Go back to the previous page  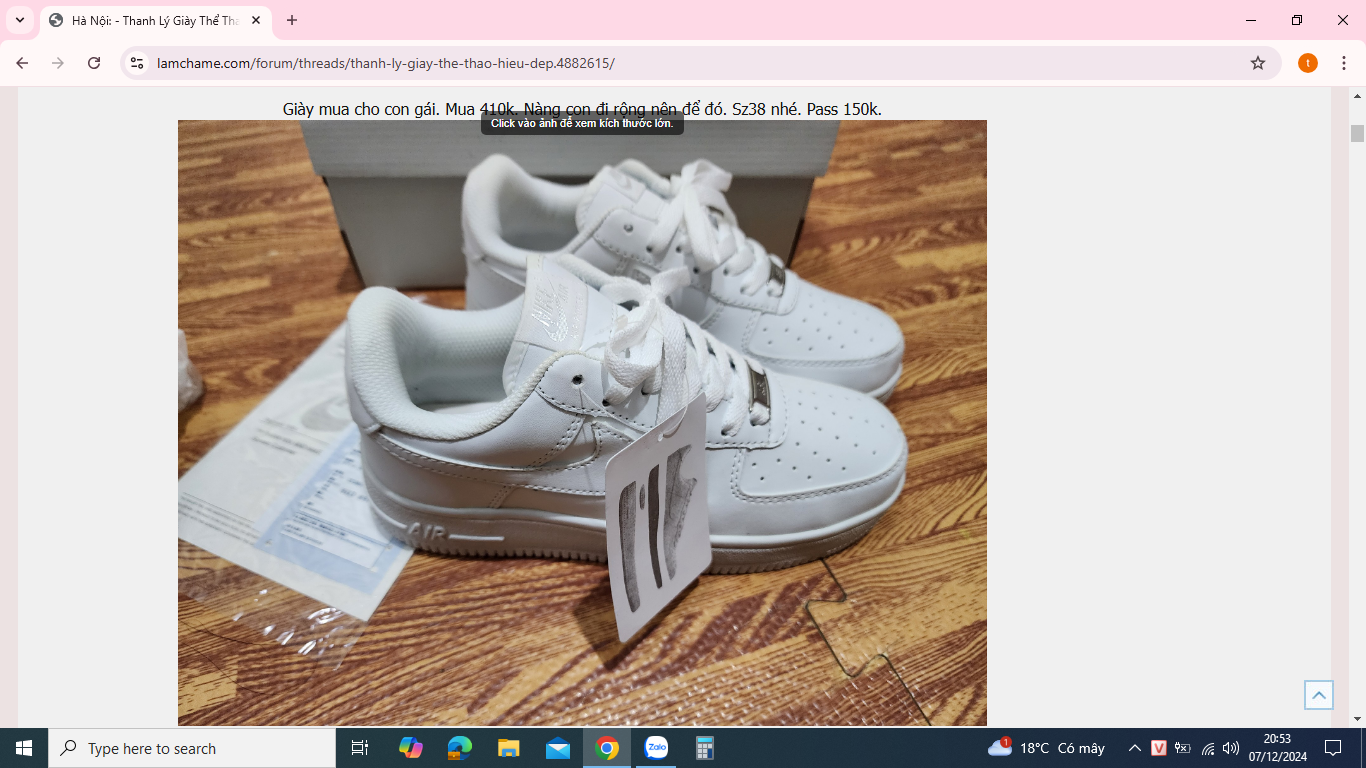[x=22, y=63]
